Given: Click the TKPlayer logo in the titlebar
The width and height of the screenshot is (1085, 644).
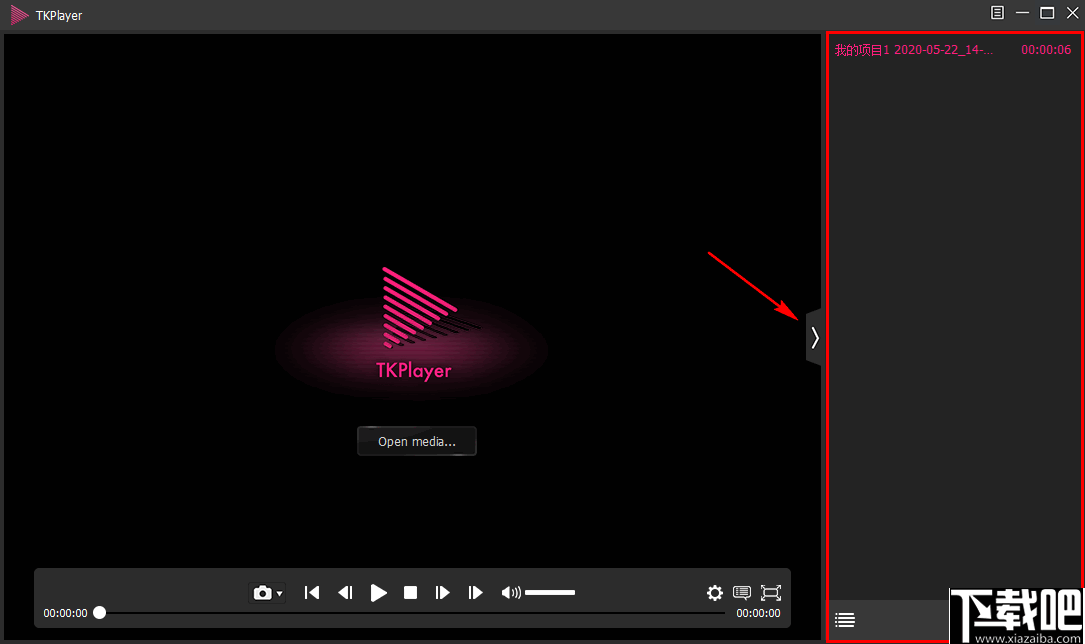Looking at the screenshot, I should pos(18,14).
